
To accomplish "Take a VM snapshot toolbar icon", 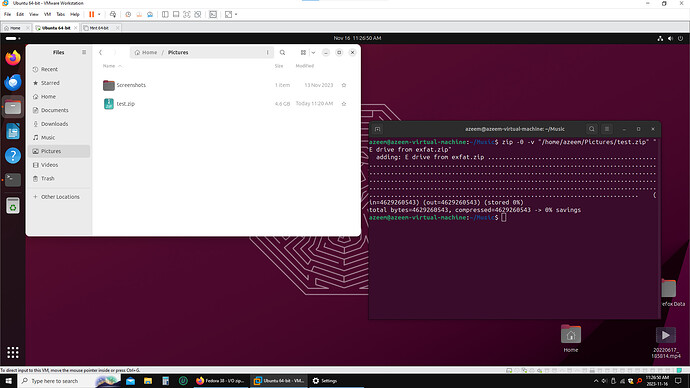I will pyautogui.click(x=128, y=14).
